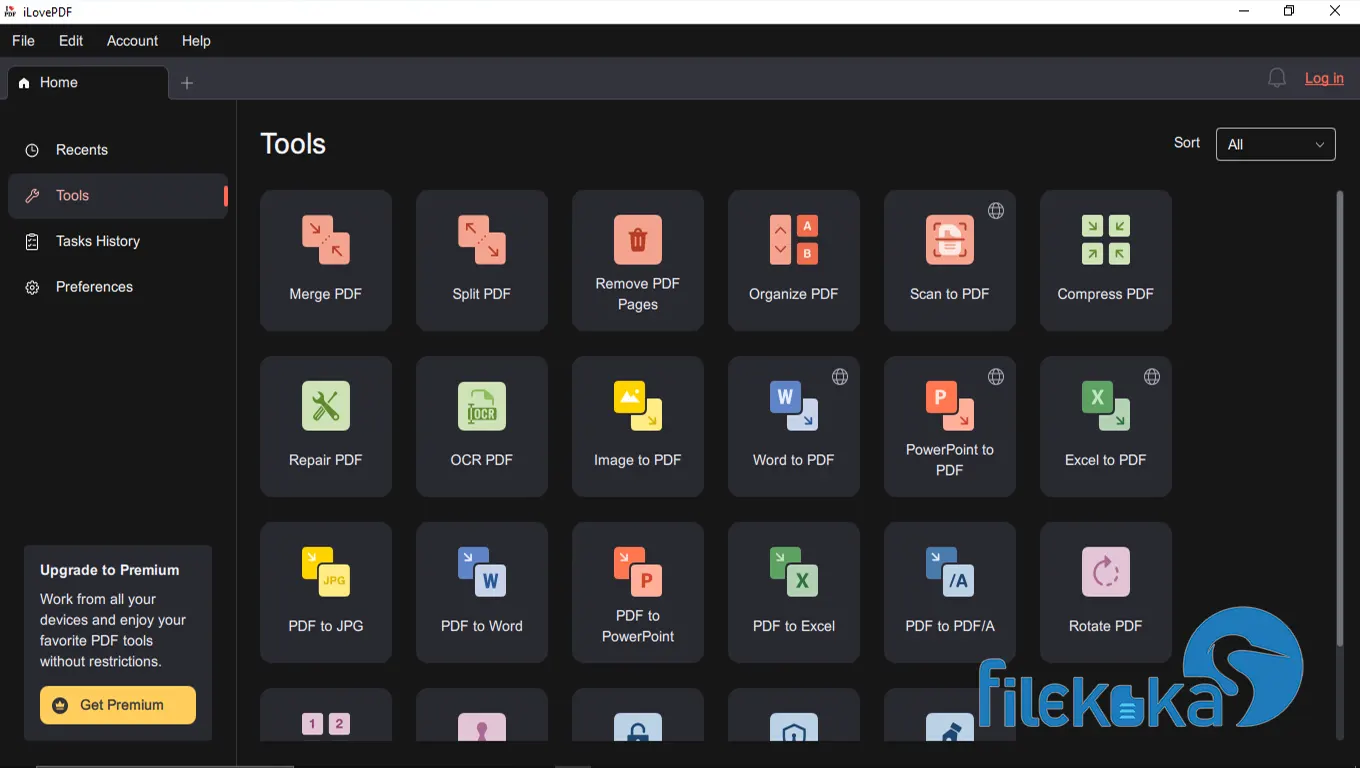This screenshot has height=768, width=1360.
Task: Click the Get Premium button
Action: (118, 705)
